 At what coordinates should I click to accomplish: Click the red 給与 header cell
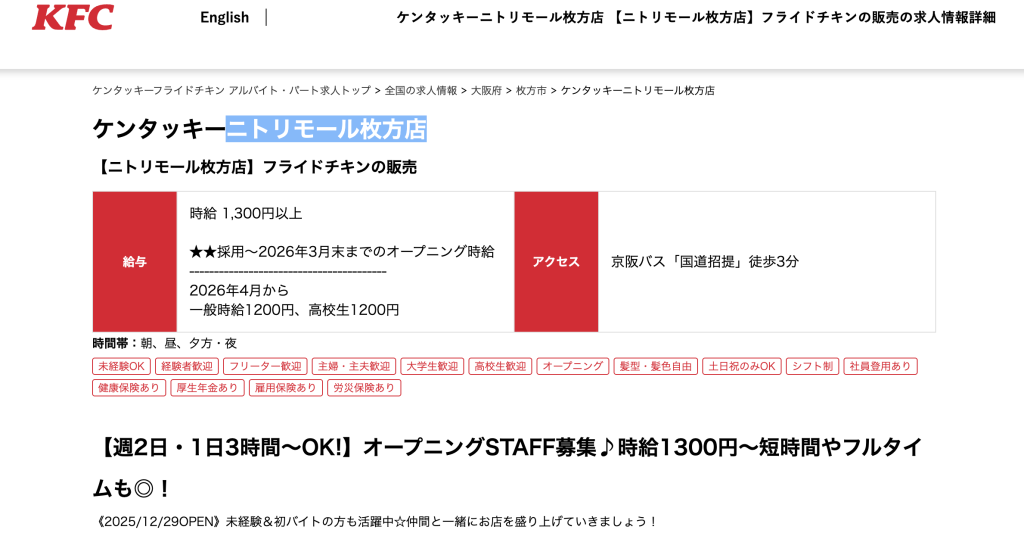point(135,262)
